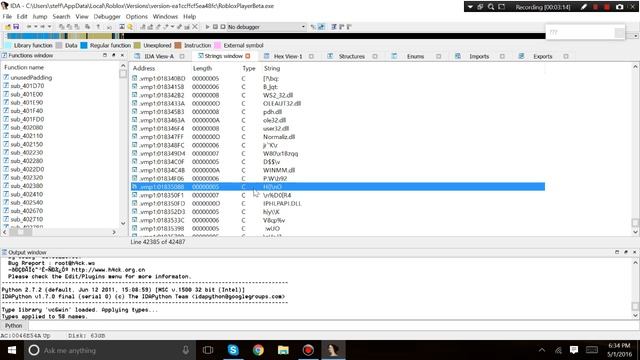The width and height of the screenshot is (640, 360).
Task: Close the IDA View-A tab
Action: (x=182, y=56)
